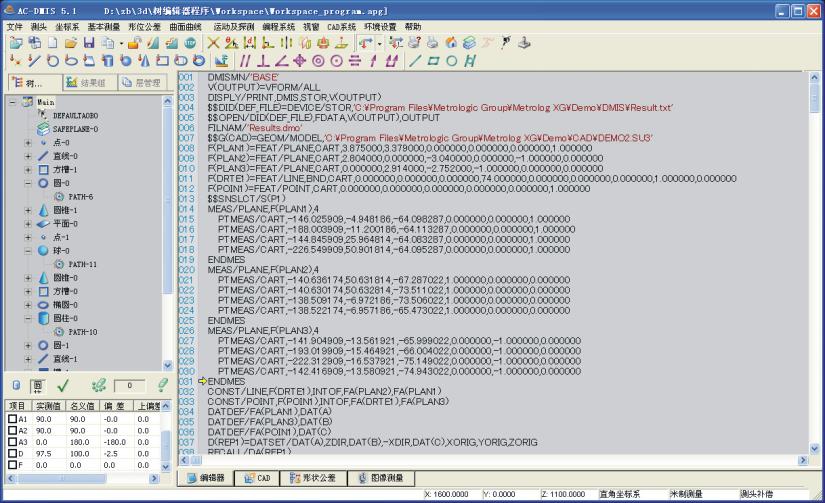This screenshot has width=825, height=503.
Task: Expand the 圆锥-1 tree node
Action: point(29,211)
